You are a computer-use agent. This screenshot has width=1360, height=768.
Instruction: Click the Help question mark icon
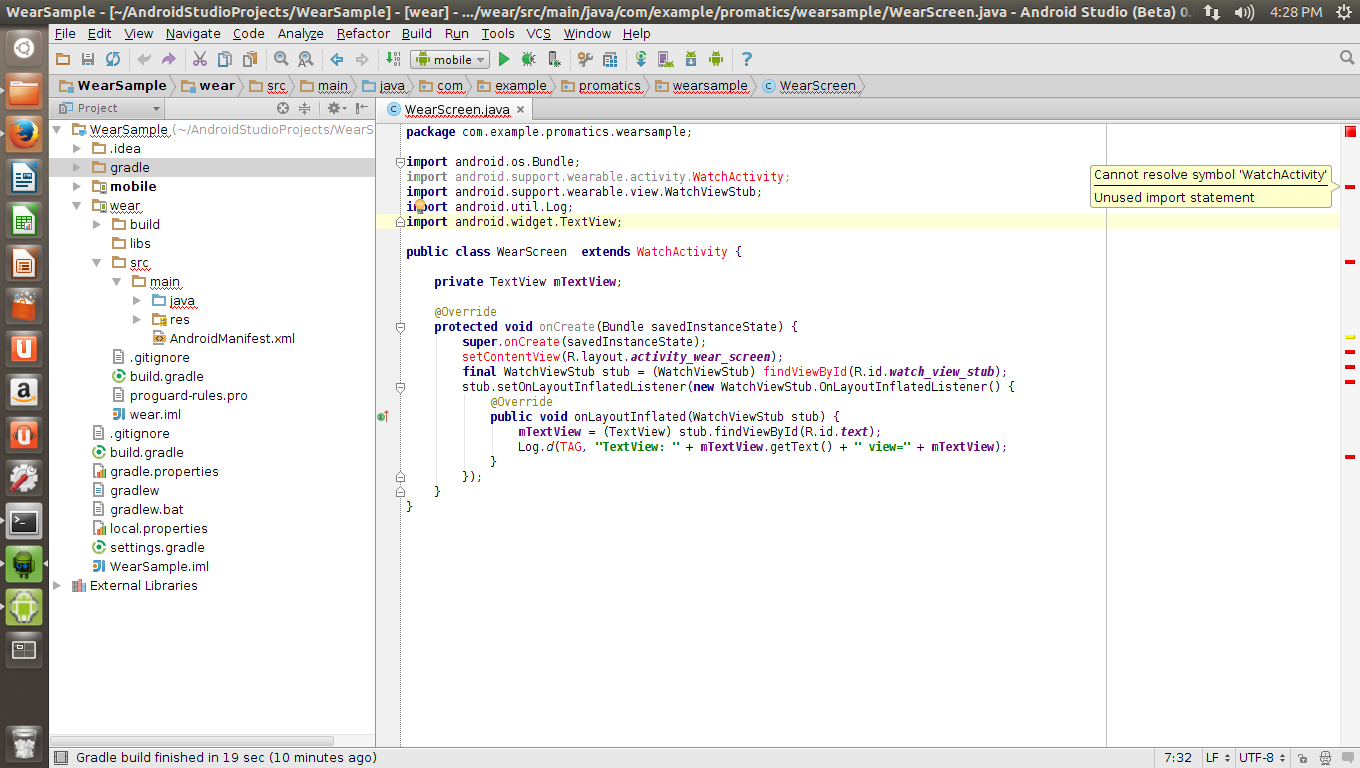point(746,60)
